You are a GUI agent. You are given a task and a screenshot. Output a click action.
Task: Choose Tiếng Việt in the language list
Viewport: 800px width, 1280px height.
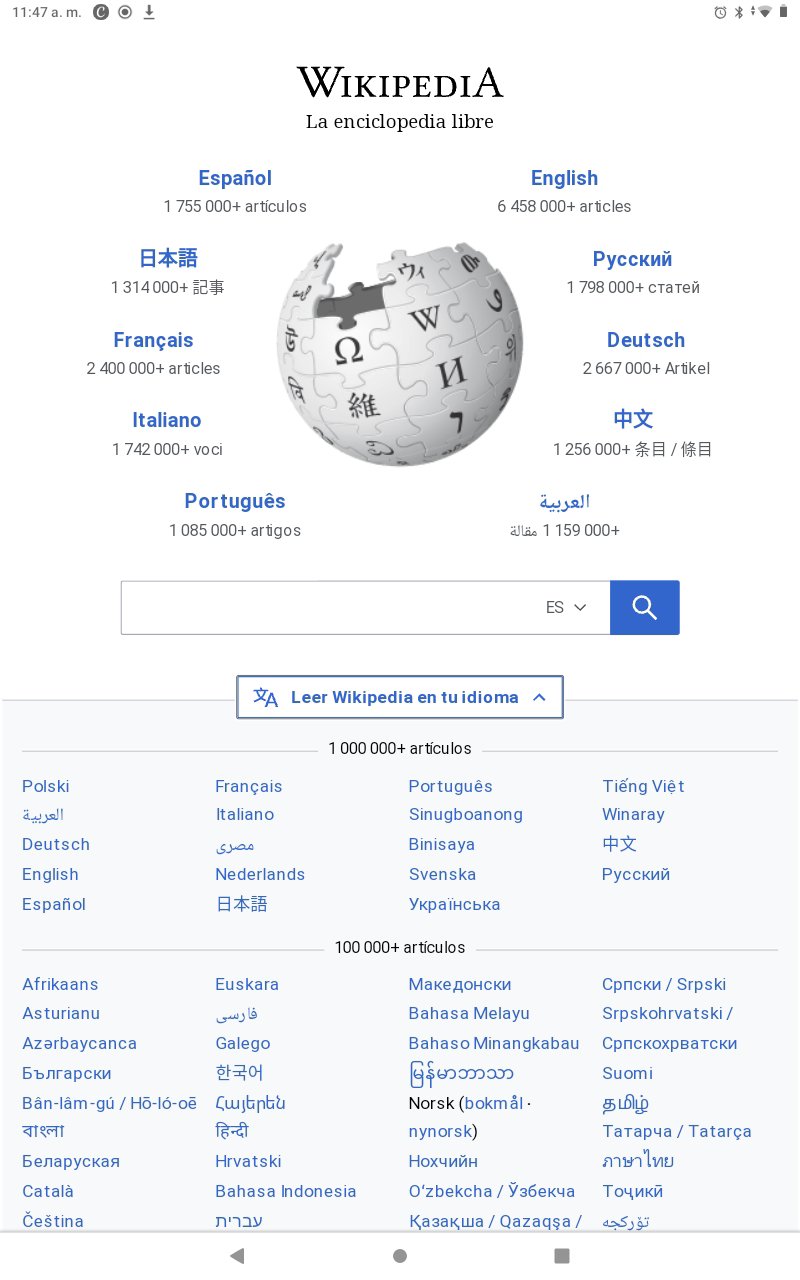tap(643, 786)
